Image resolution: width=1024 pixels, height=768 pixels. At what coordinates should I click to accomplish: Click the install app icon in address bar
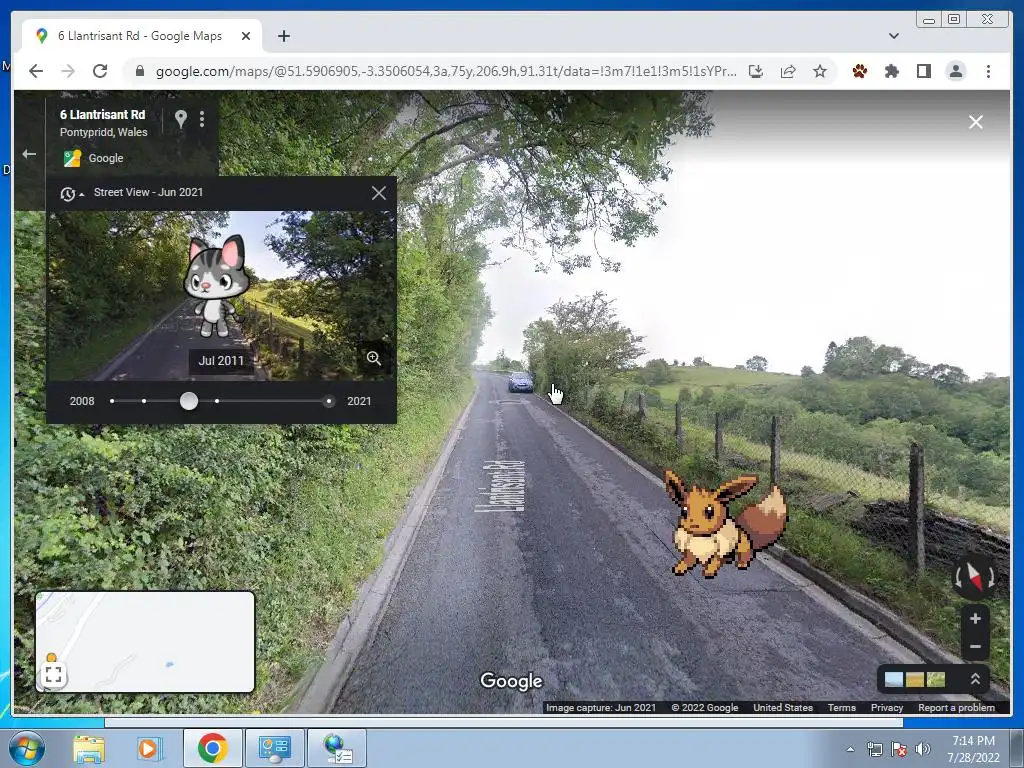click(x=756, y=71)
